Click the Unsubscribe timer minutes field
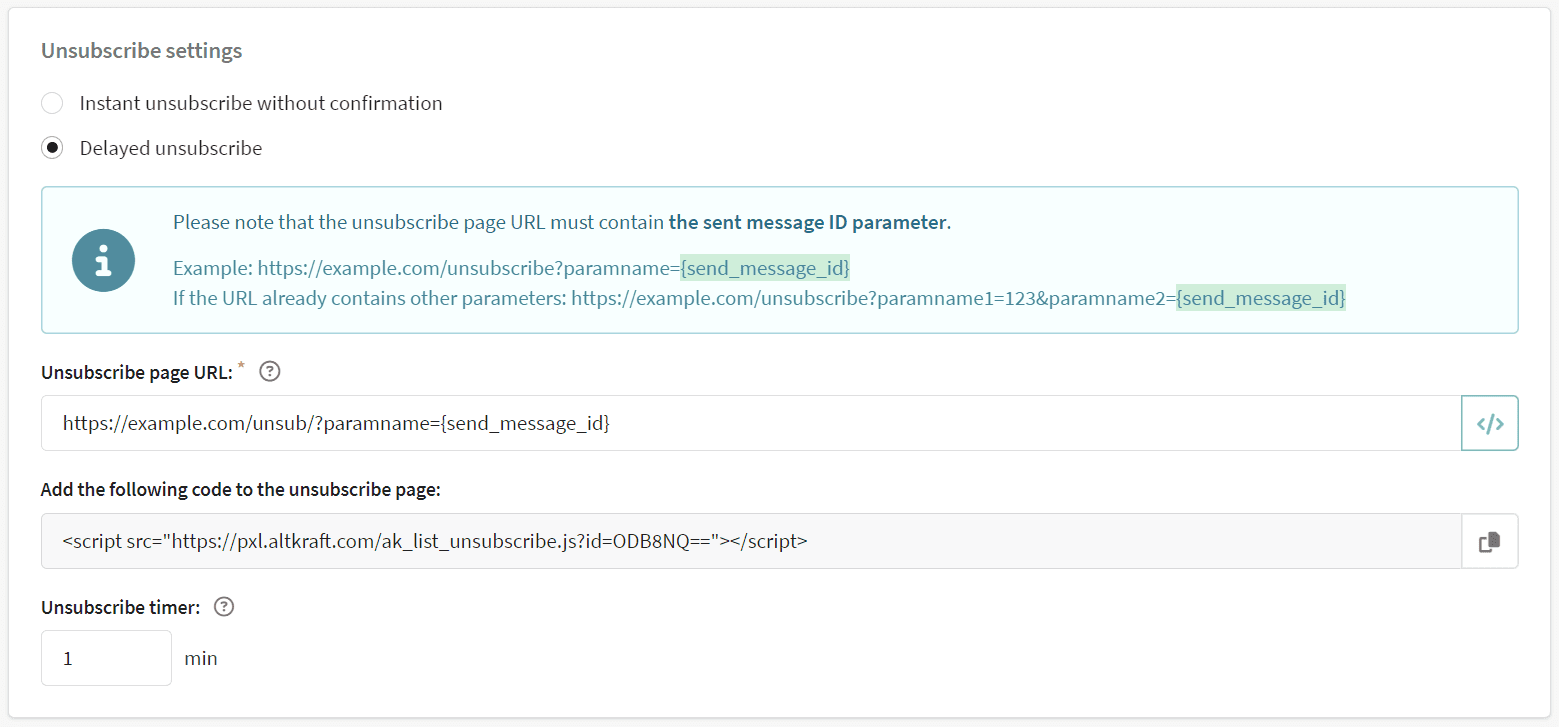Image resolution: width=1559 pixels, height=727 pixels. coord(106,658)
